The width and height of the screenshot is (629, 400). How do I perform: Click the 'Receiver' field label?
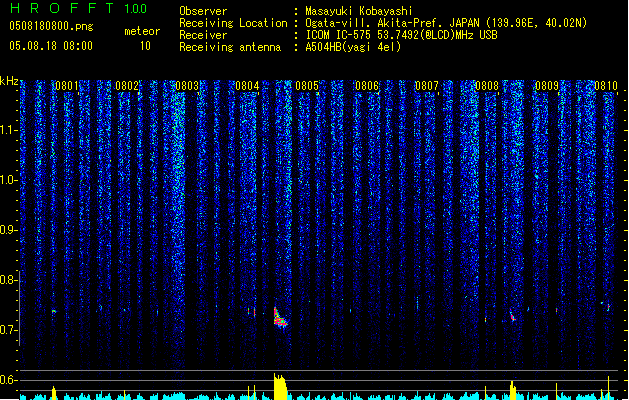[203, 35]
